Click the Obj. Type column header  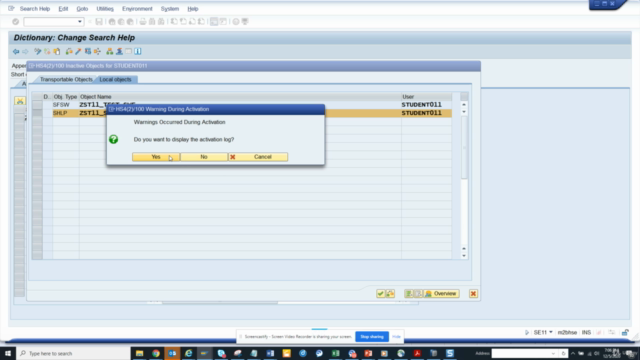coord(65,97)
